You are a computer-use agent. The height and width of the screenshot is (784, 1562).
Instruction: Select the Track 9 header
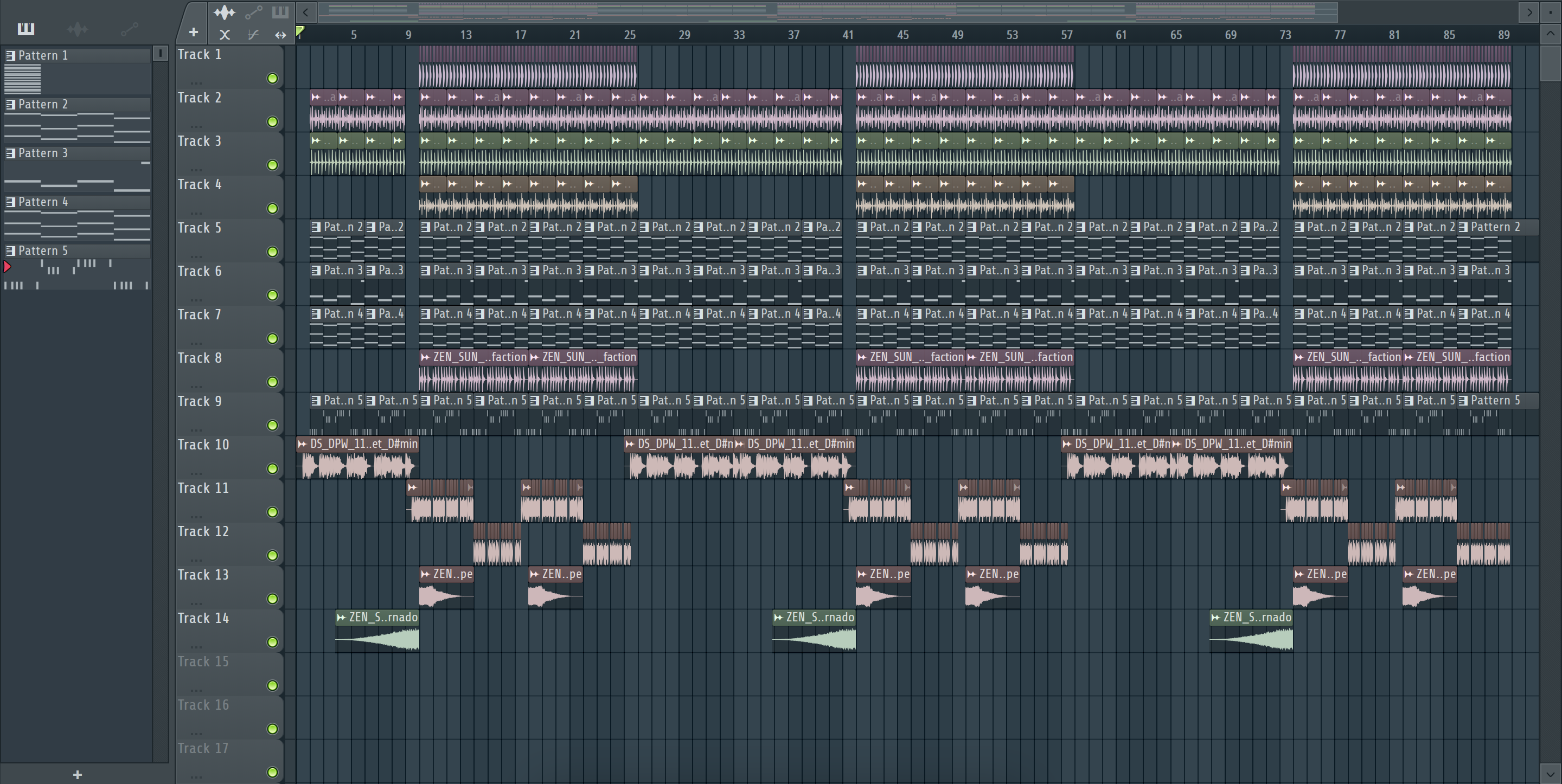pyautogui.click(x=229, y=414)
